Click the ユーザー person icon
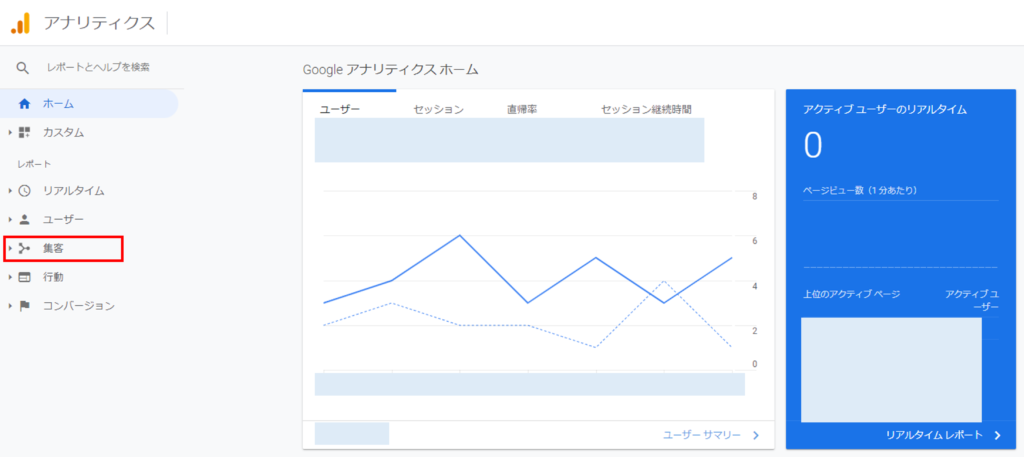Viewport: 1024px width, 457px height. click(24, 219)
